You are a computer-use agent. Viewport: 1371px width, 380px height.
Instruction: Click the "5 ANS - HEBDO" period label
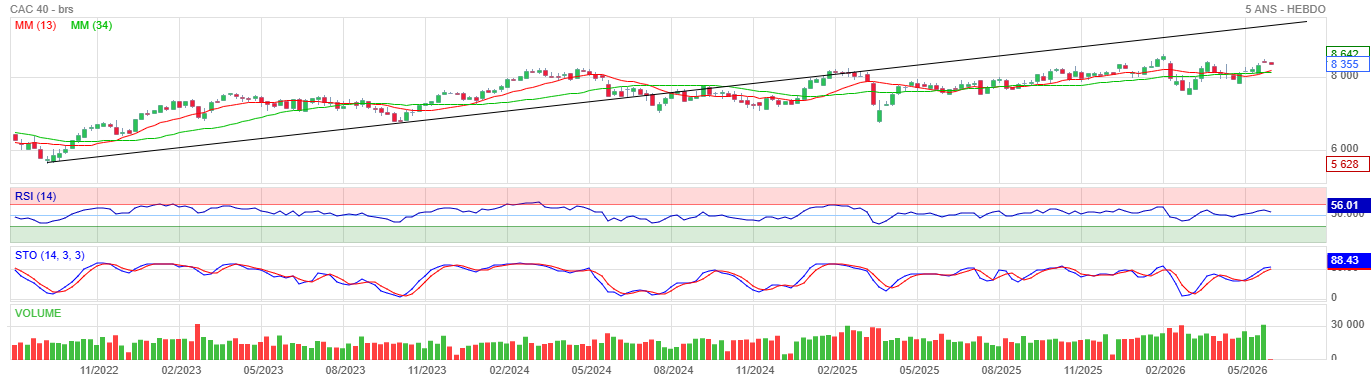coord(1285,9)
